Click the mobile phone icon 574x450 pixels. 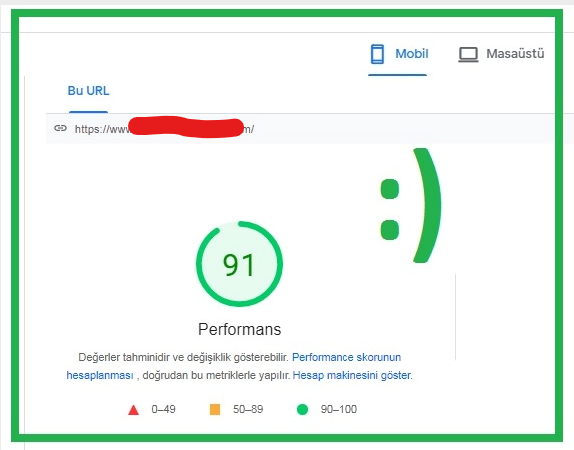point(377,54)
